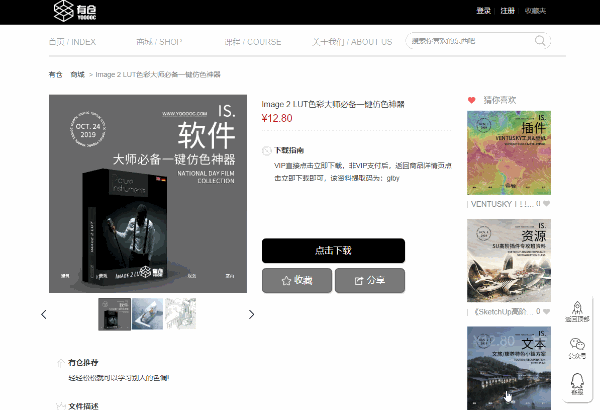Select the third sketch thumbnail
The width and height of the screenshot is (600, 410).
click(x=180, y=314)
